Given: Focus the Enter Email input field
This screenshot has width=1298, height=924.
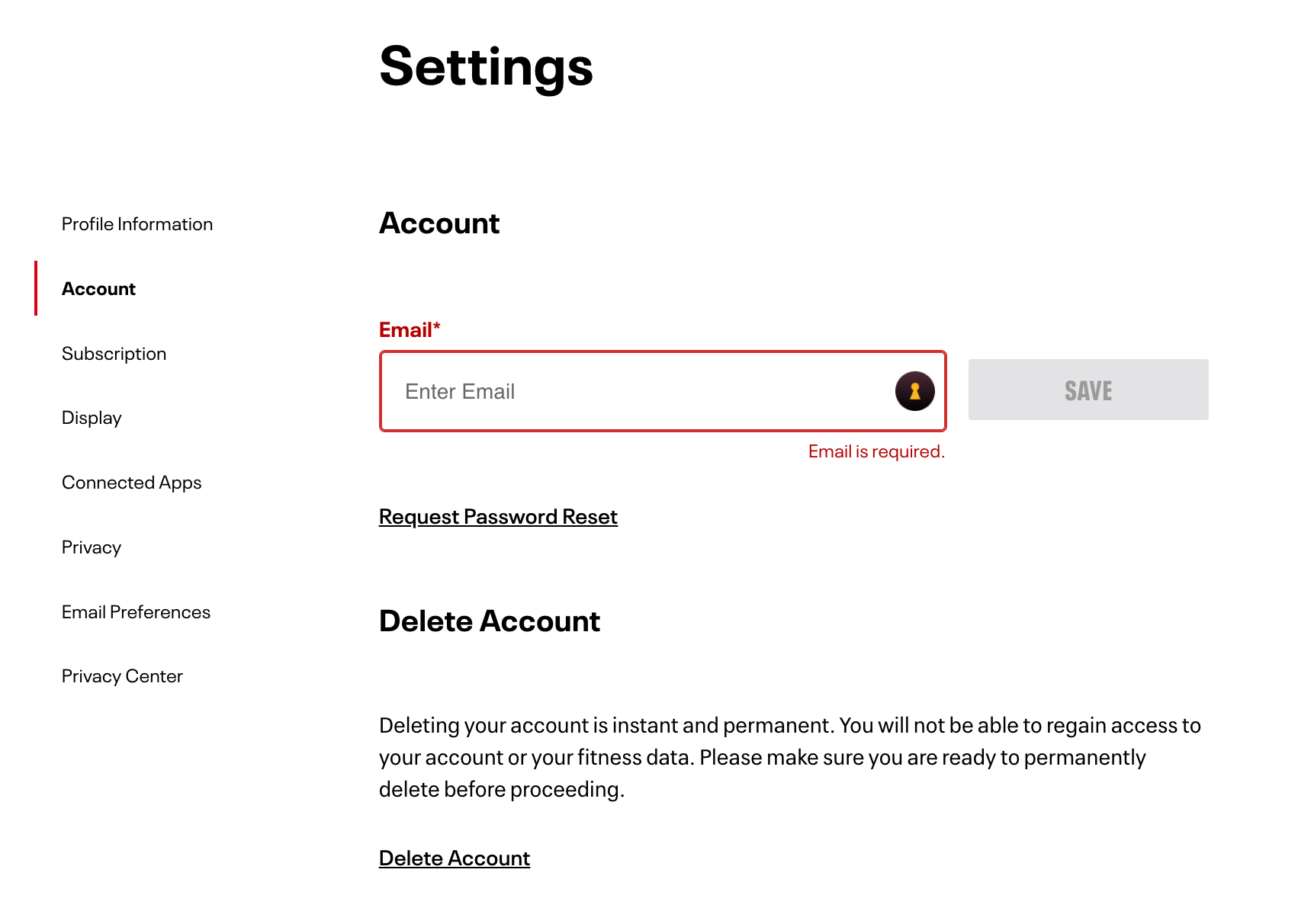Looking at the screenshot, I should click(x=633, y=391).
